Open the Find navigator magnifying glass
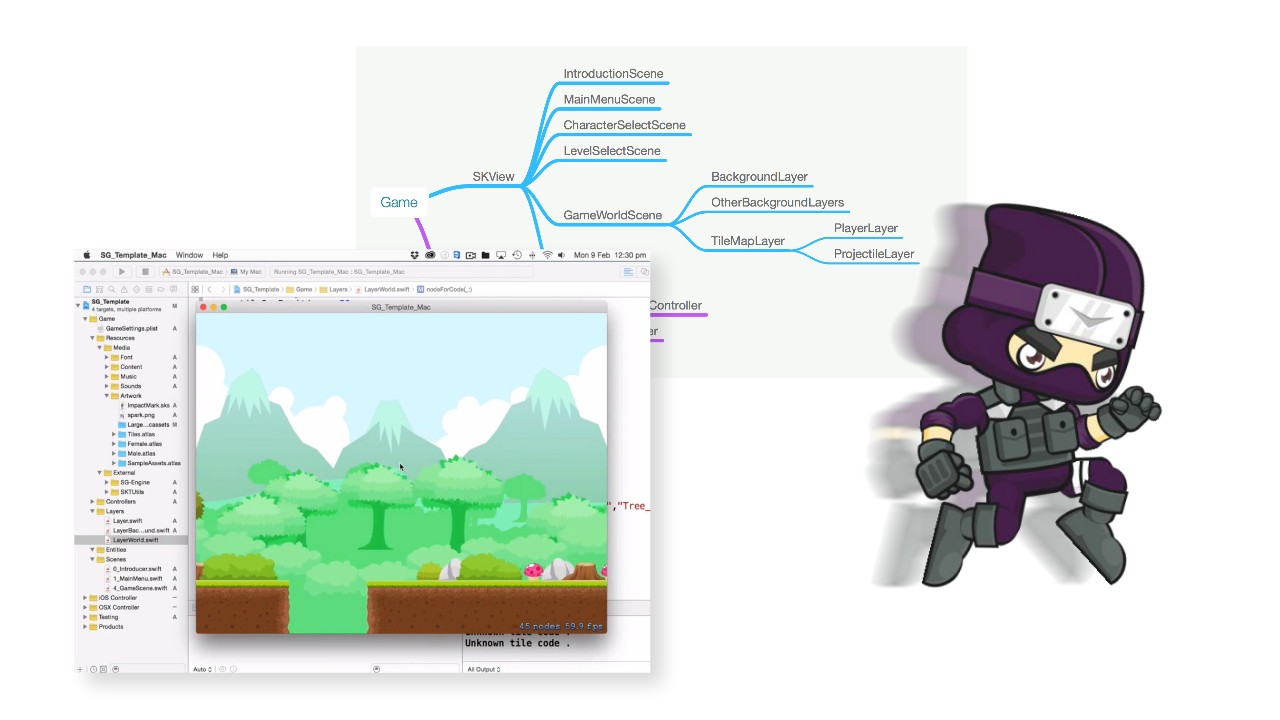The image size is (1280, 720). tap(111, 290)
